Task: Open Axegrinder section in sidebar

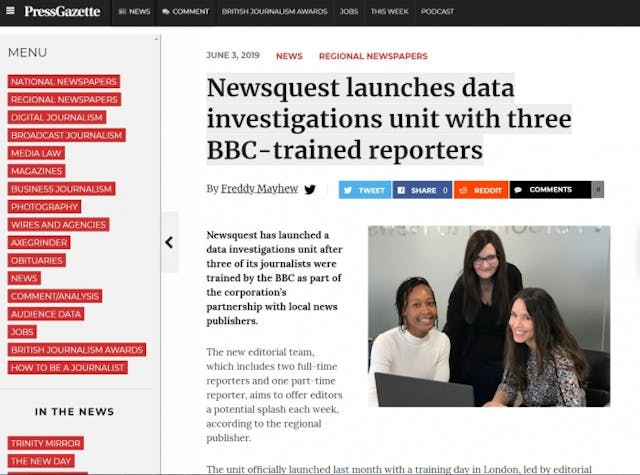Action: [40, 242]
